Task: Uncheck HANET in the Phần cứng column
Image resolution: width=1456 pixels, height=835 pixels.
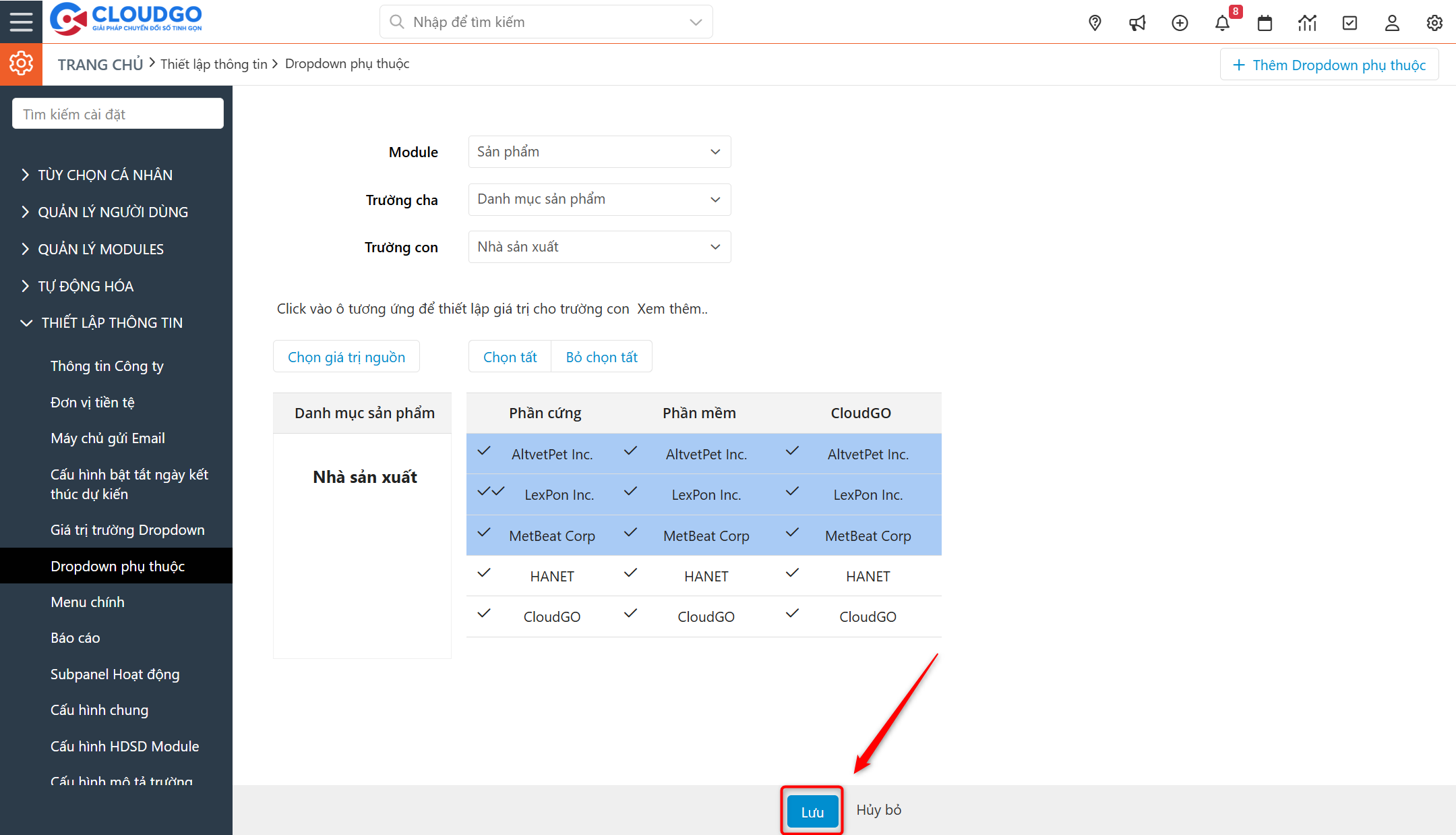Action: pos(483,574)
